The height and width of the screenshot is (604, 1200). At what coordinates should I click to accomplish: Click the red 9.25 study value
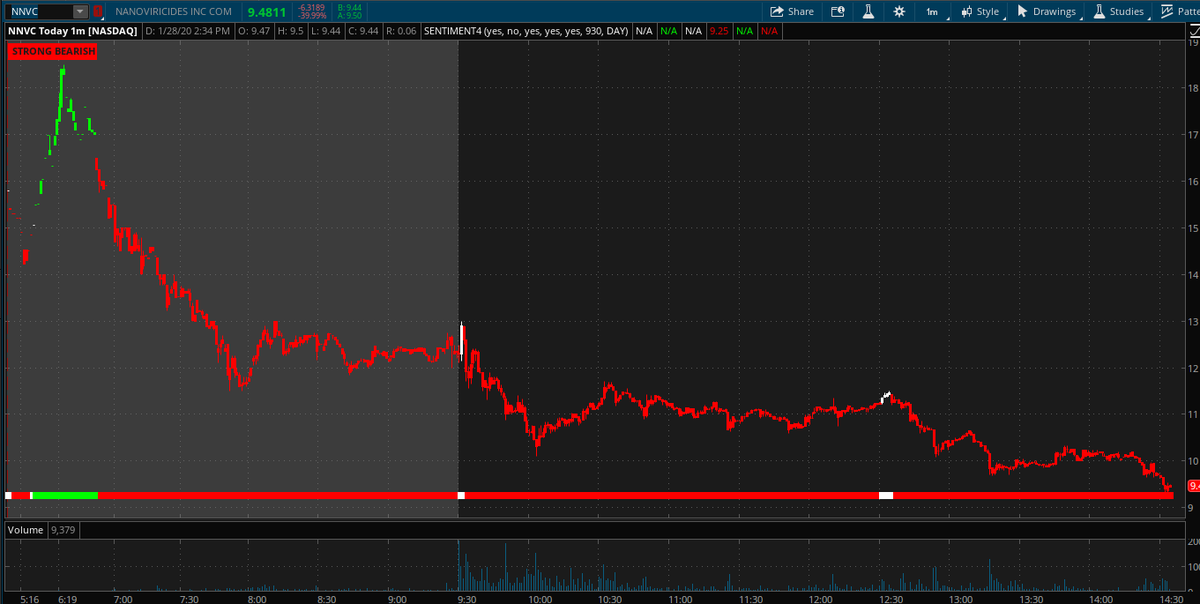tap(718, 31)
